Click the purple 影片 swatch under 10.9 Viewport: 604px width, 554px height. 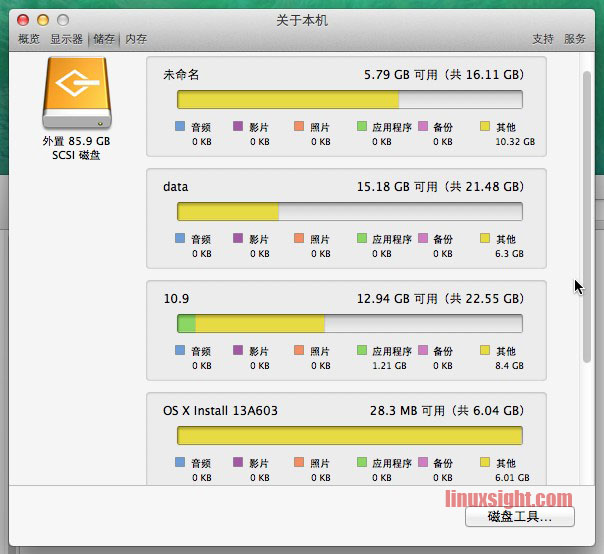238,350
